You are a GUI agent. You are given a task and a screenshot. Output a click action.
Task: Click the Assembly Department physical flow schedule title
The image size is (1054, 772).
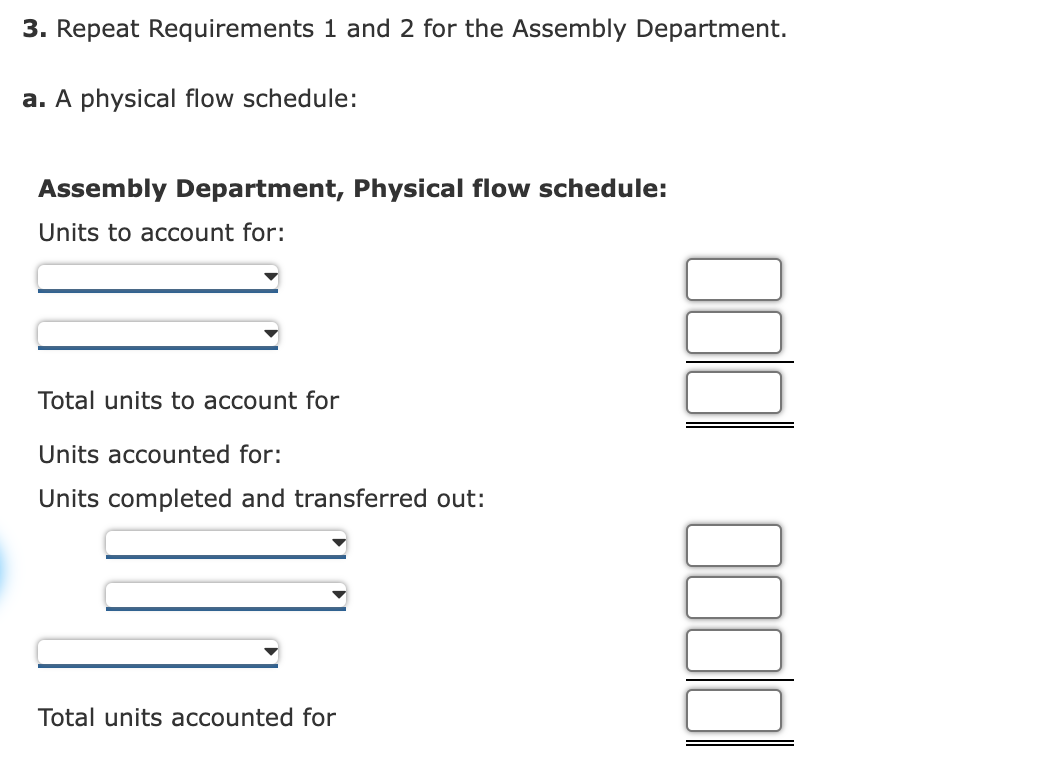click(x=352, y=188)
